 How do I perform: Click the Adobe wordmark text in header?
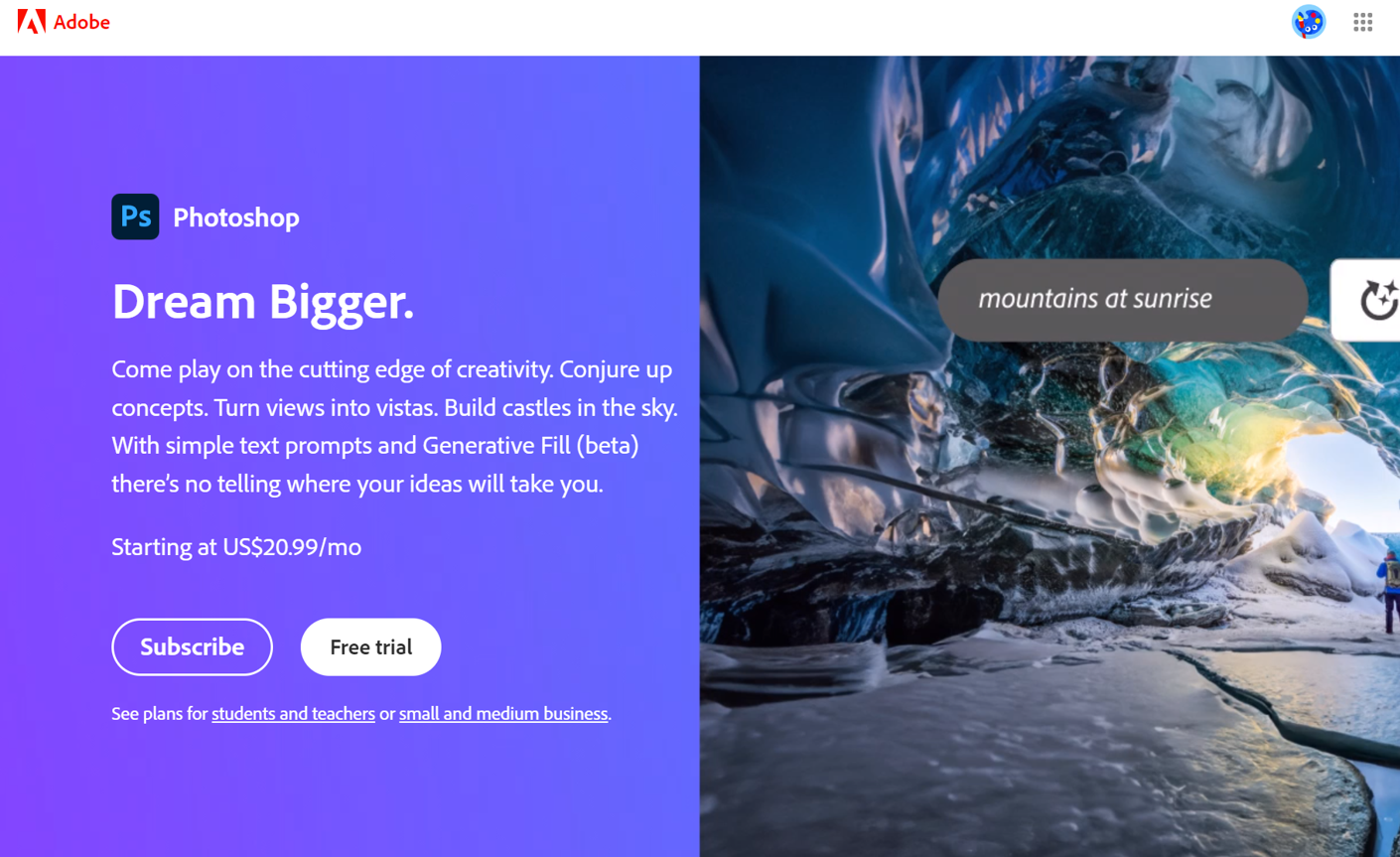coord(81,22)
